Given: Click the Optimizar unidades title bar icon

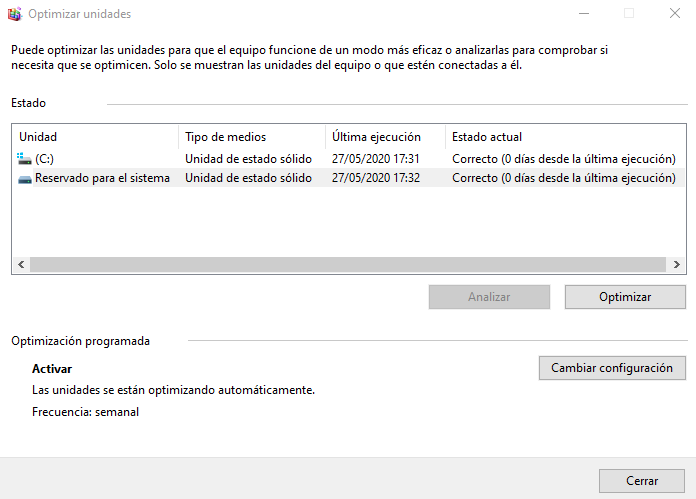Looking at the screenshot, I should (x=14, y=14).
